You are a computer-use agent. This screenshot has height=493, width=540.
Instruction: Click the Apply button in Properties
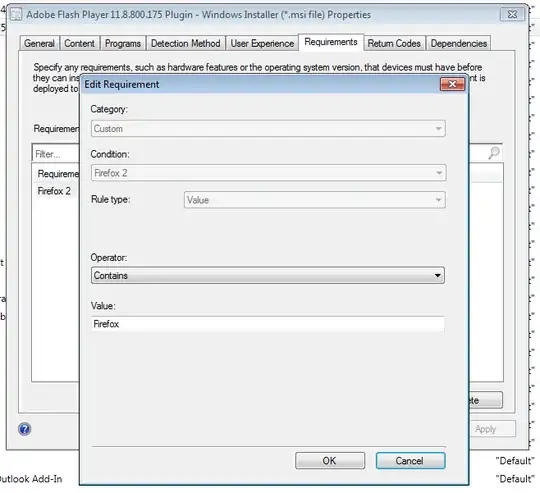click(x=492, y=429)
